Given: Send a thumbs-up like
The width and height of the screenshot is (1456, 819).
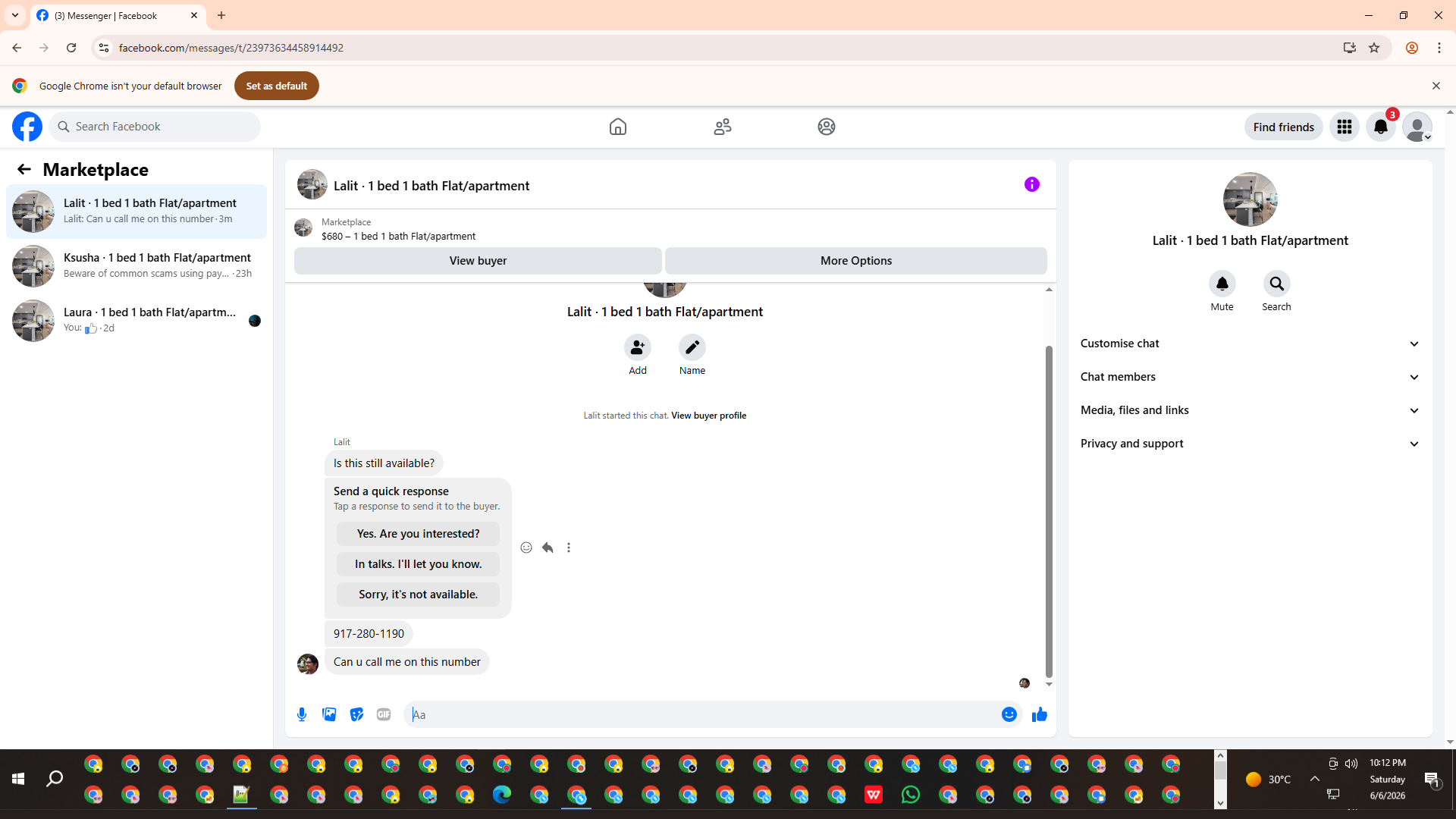Looking at the screenshot, I should click(1040, 714).
